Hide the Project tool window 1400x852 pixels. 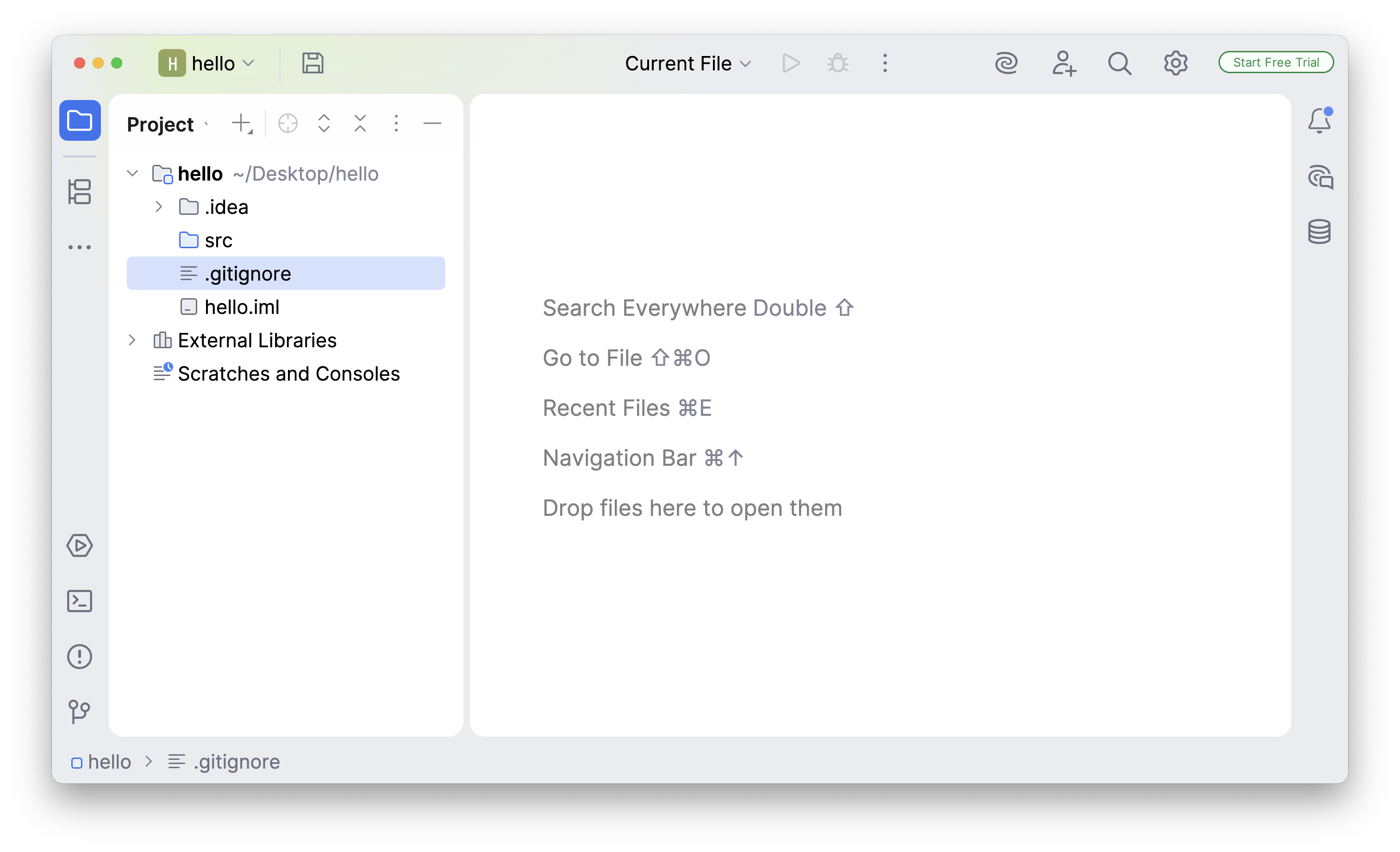pyautogui.click(x=432, y=123)
